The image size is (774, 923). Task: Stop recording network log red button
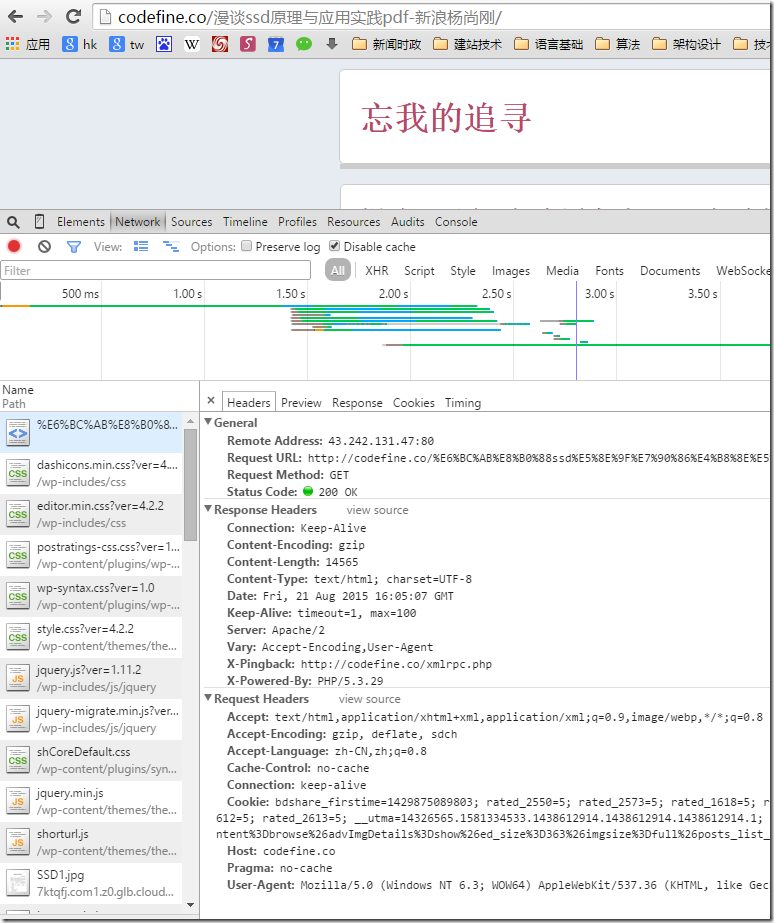pyautogui.click(x=14, y=247)
